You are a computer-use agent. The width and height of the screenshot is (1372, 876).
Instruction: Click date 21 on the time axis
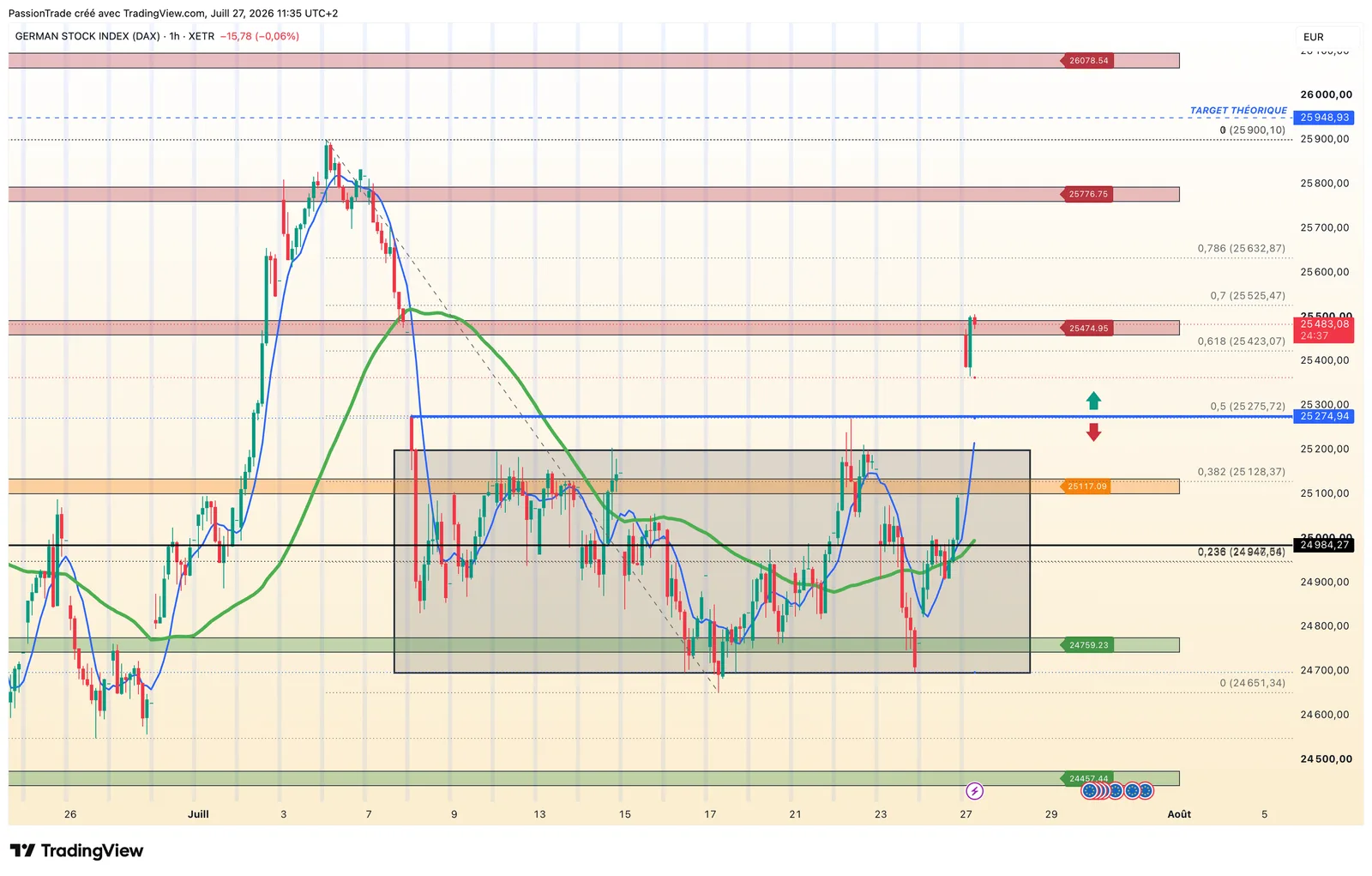point(795,814)
